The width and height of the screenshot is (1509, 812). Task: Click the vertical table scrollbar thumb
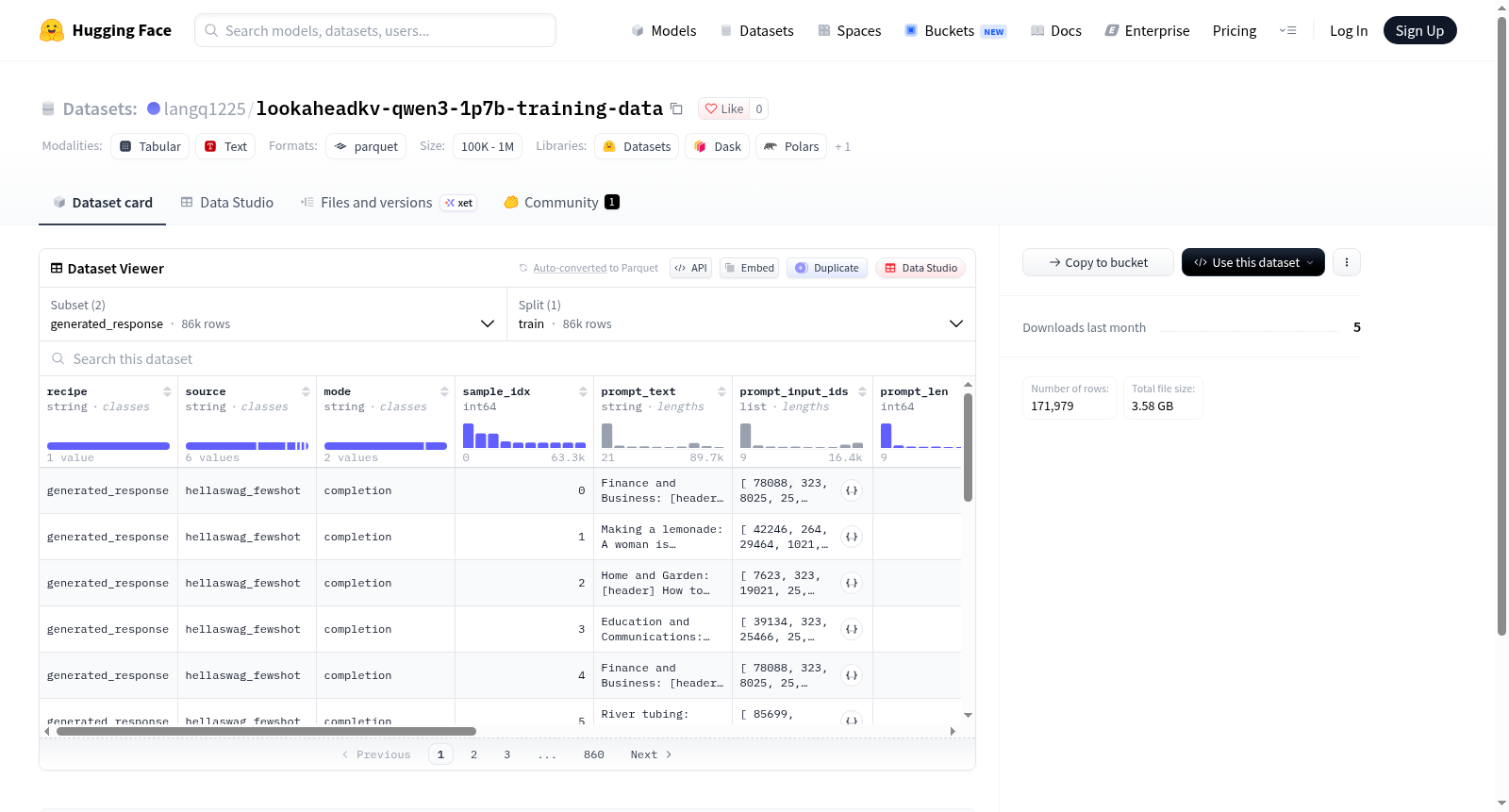point(968,447)
